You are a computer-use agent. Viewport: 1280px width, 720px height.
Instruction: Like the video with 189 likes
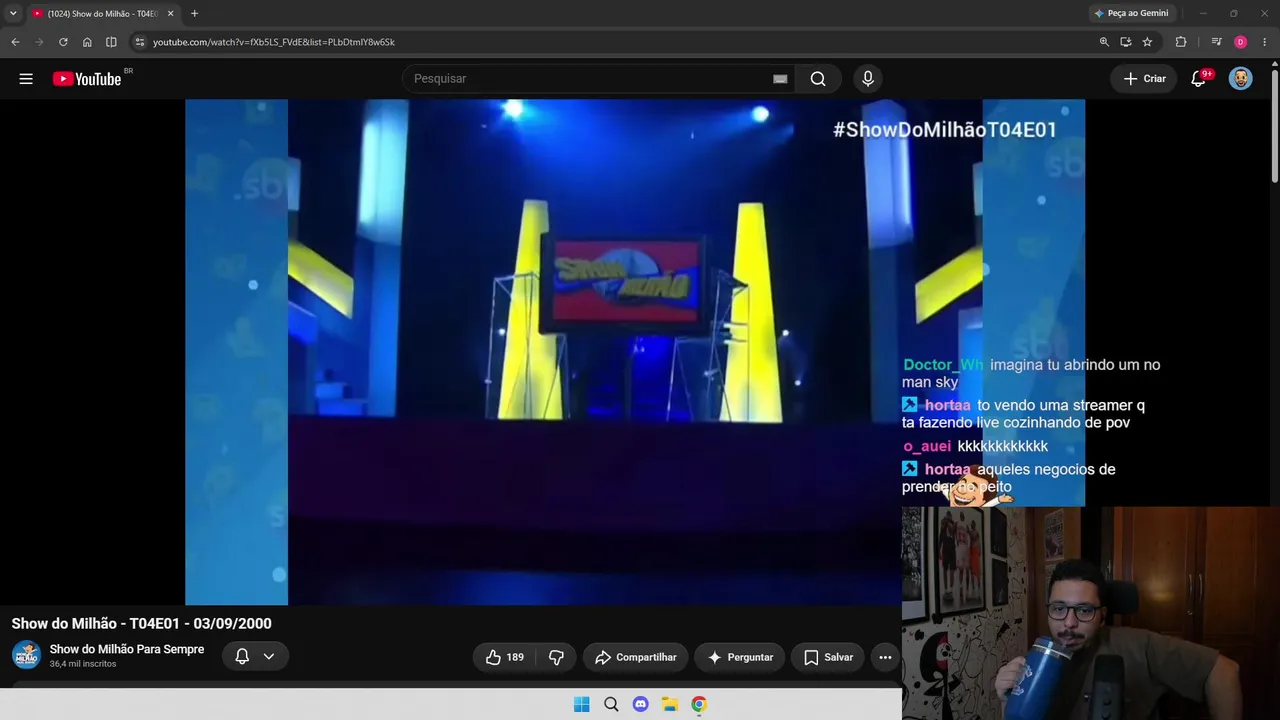(x=505, y=657)
